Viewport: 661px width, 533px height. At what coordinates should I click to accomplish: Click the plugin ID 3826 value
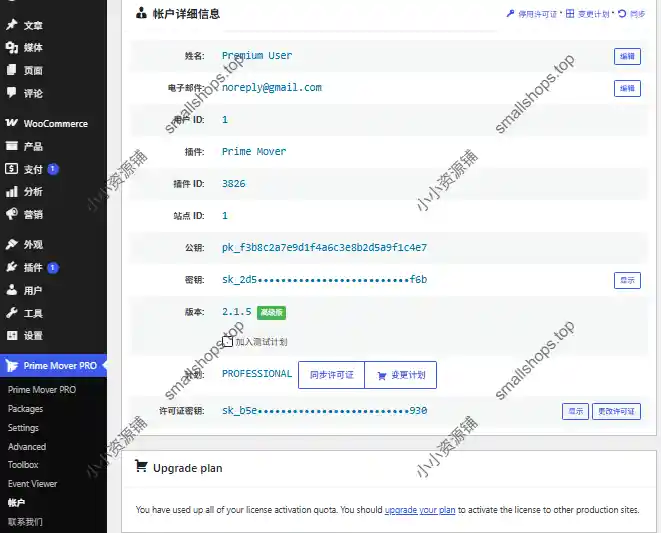(234, 183)
